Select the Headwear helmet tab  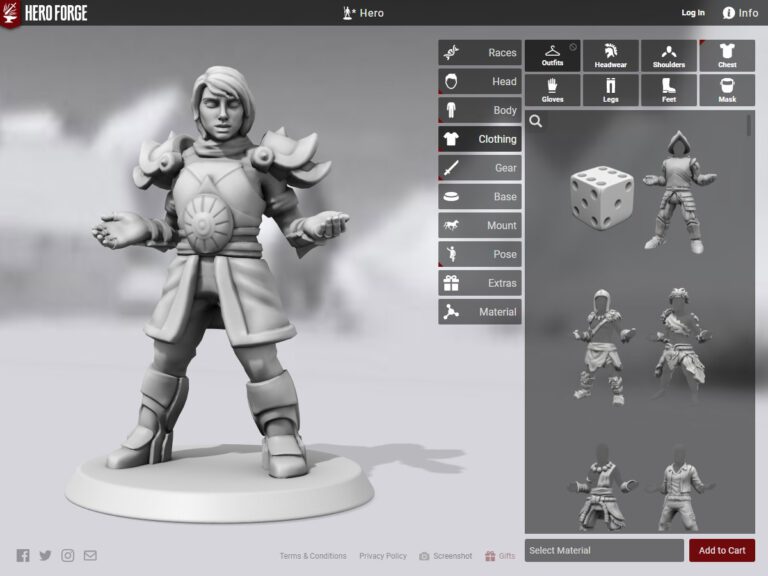(x=611, y=55)
